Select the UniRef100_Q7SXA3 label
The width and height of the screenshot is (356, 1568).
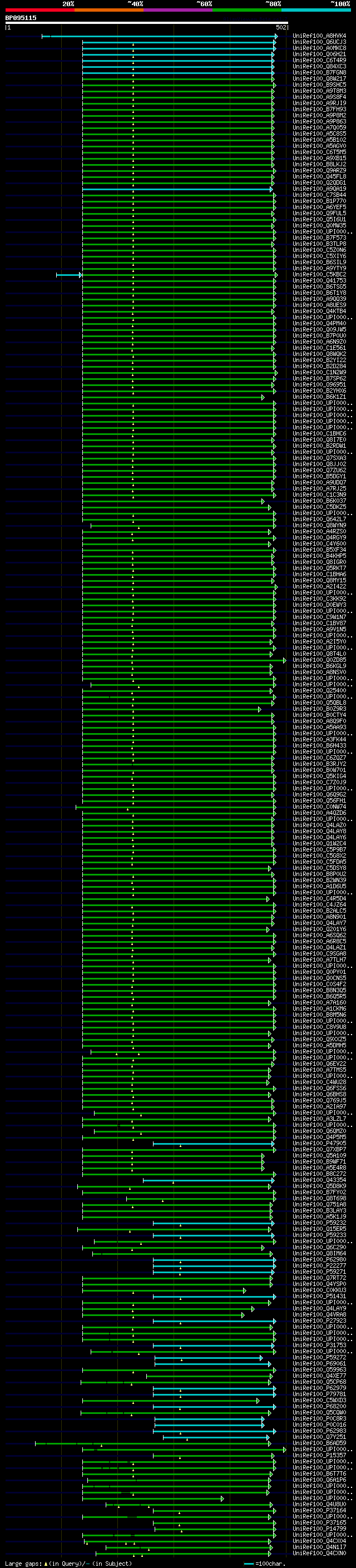(x=319, y=458)
